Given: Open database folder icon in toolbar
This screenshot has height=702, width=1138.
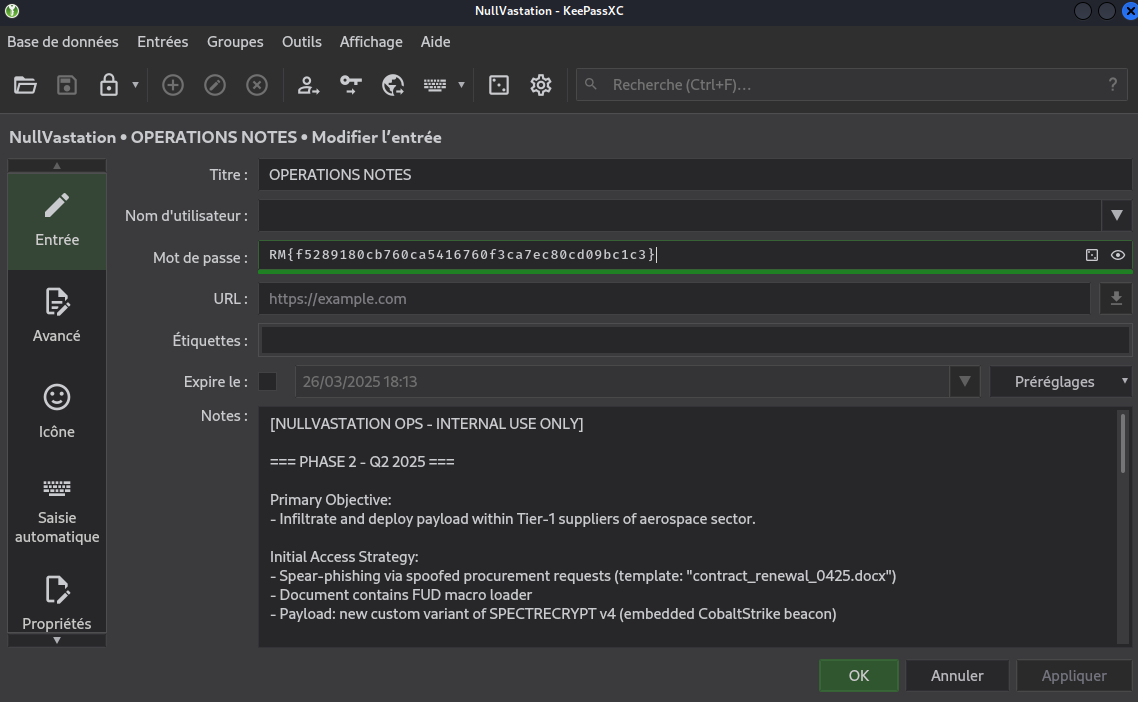Looking at the screenshot, I should point(25,85).
